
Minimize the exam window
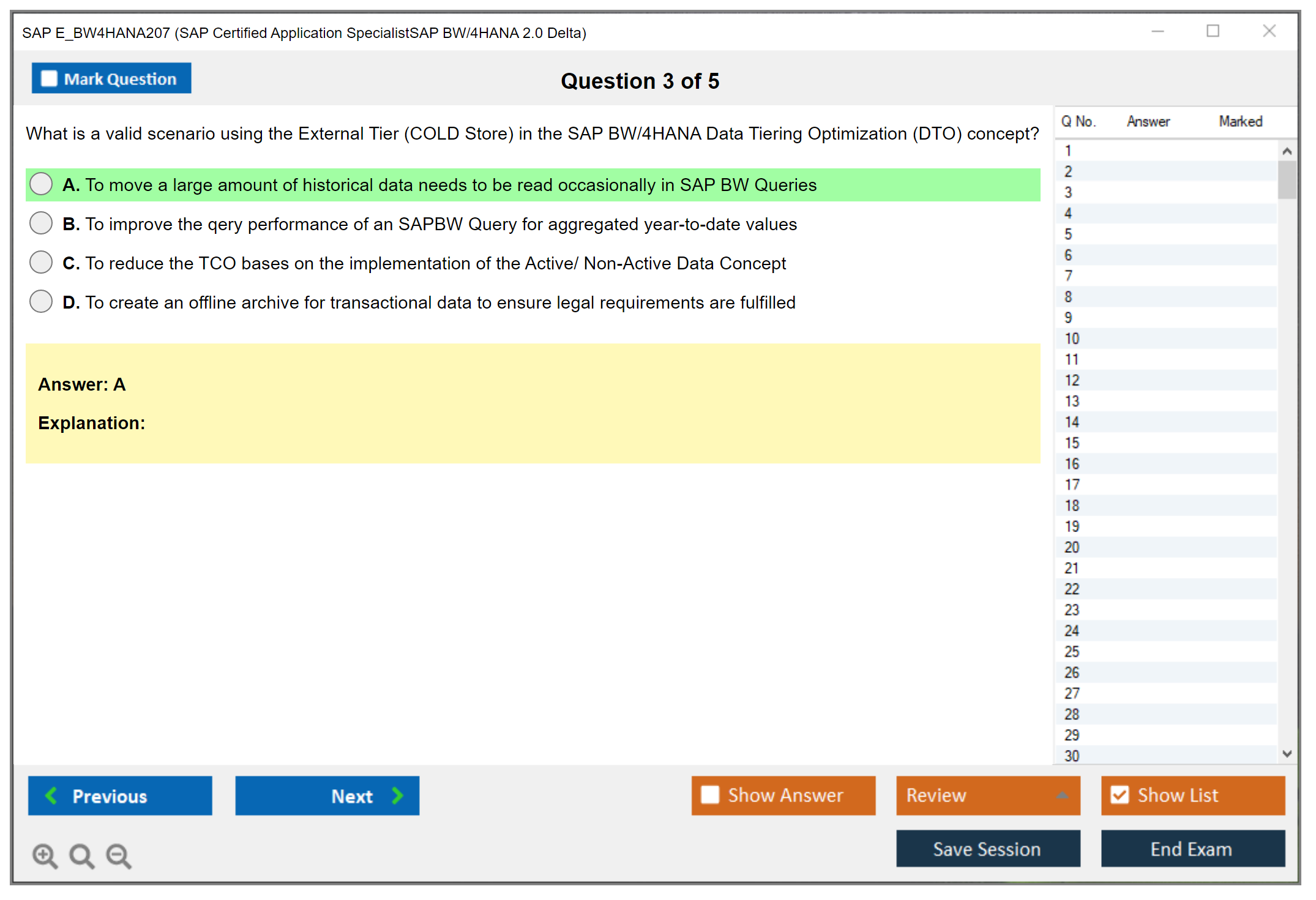tap(1157, 31)
